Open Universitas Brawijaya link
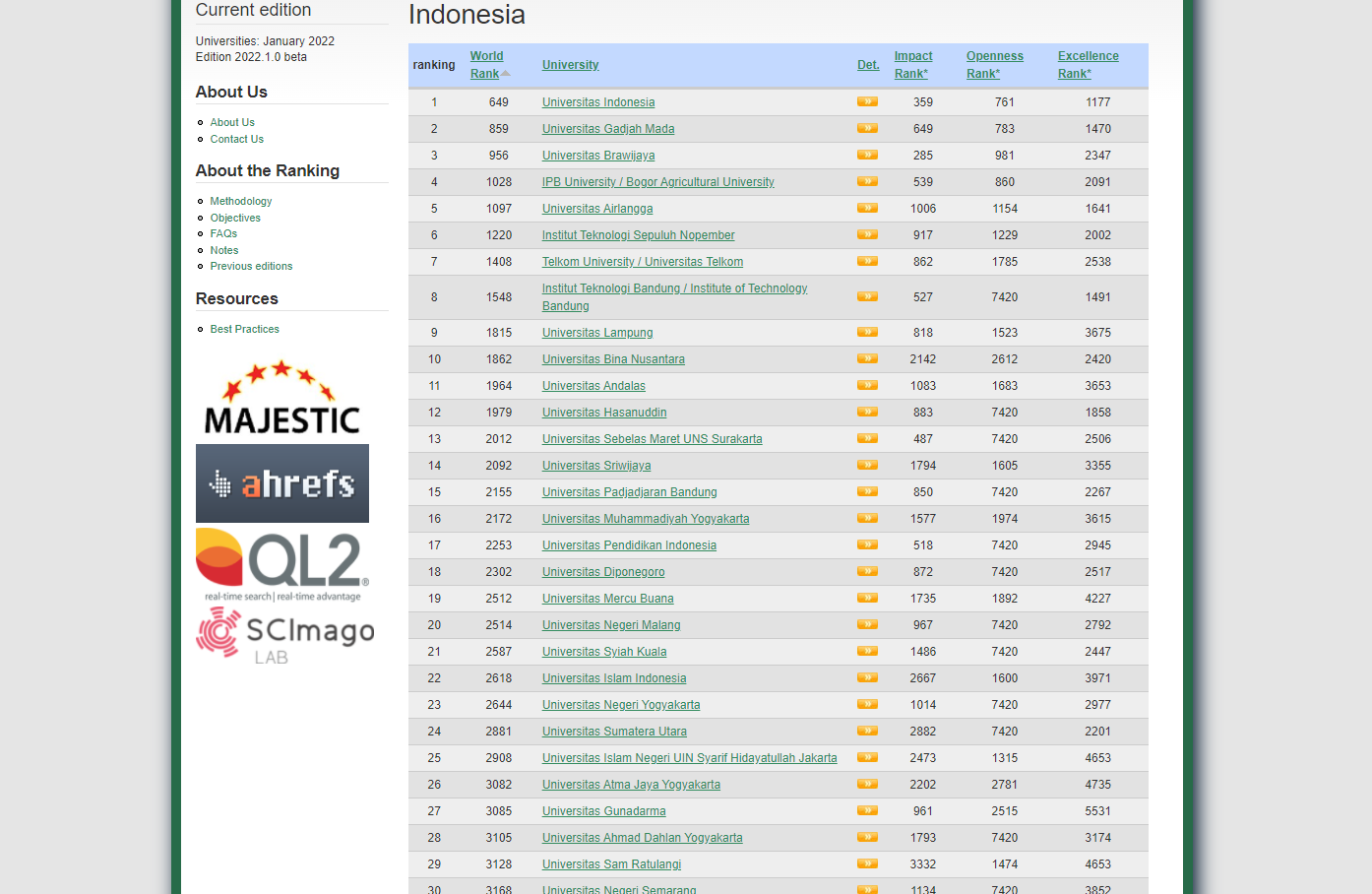This screenshot has height=894, width=1372. pos(598,156)
